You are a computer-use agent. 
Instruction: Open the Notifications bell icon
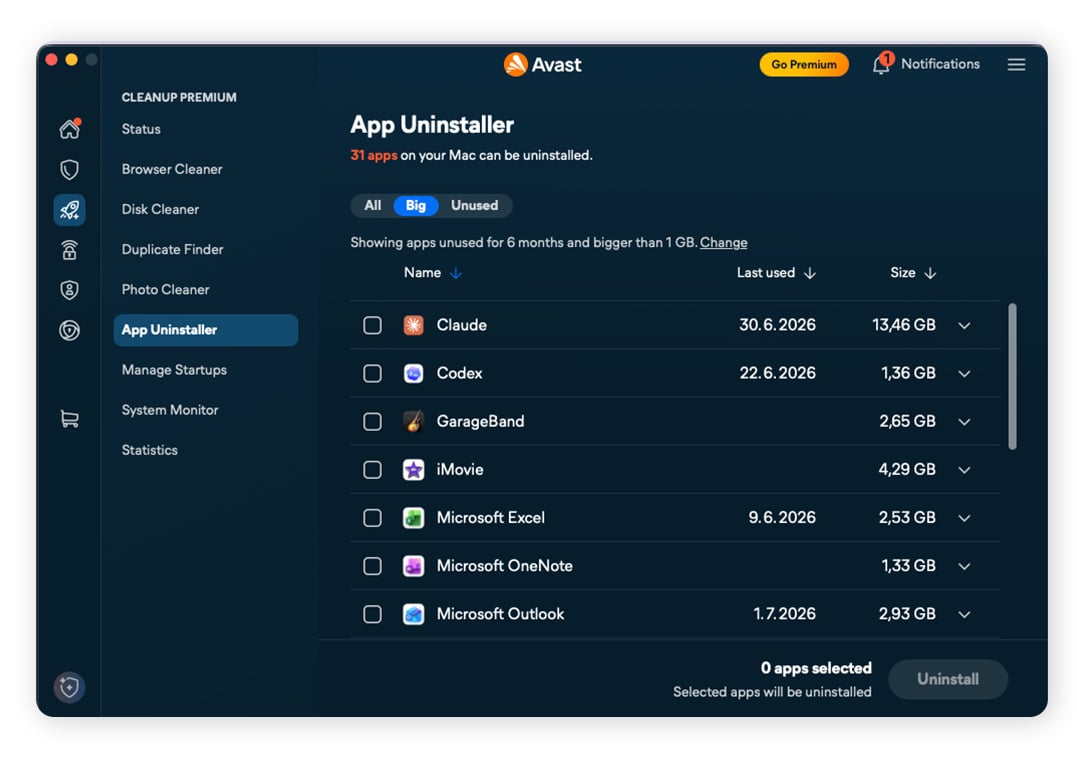[882, 65]
